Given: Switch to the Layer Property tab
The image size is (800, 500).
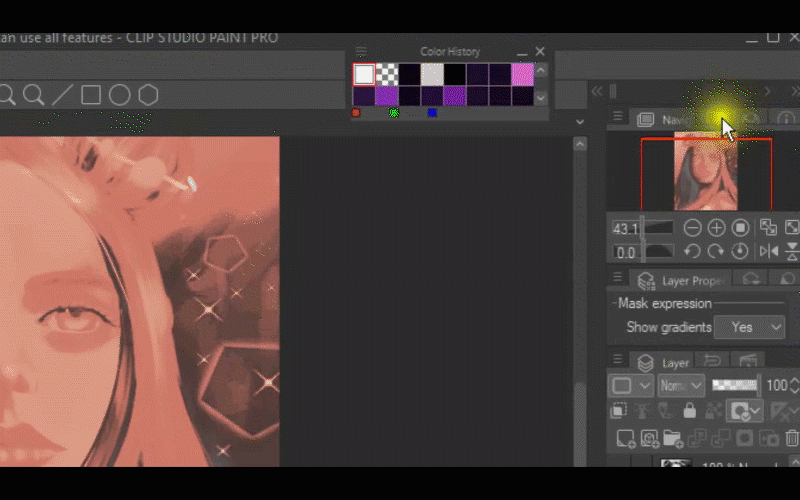Looking at the screenshot, I should pos(683,281).
